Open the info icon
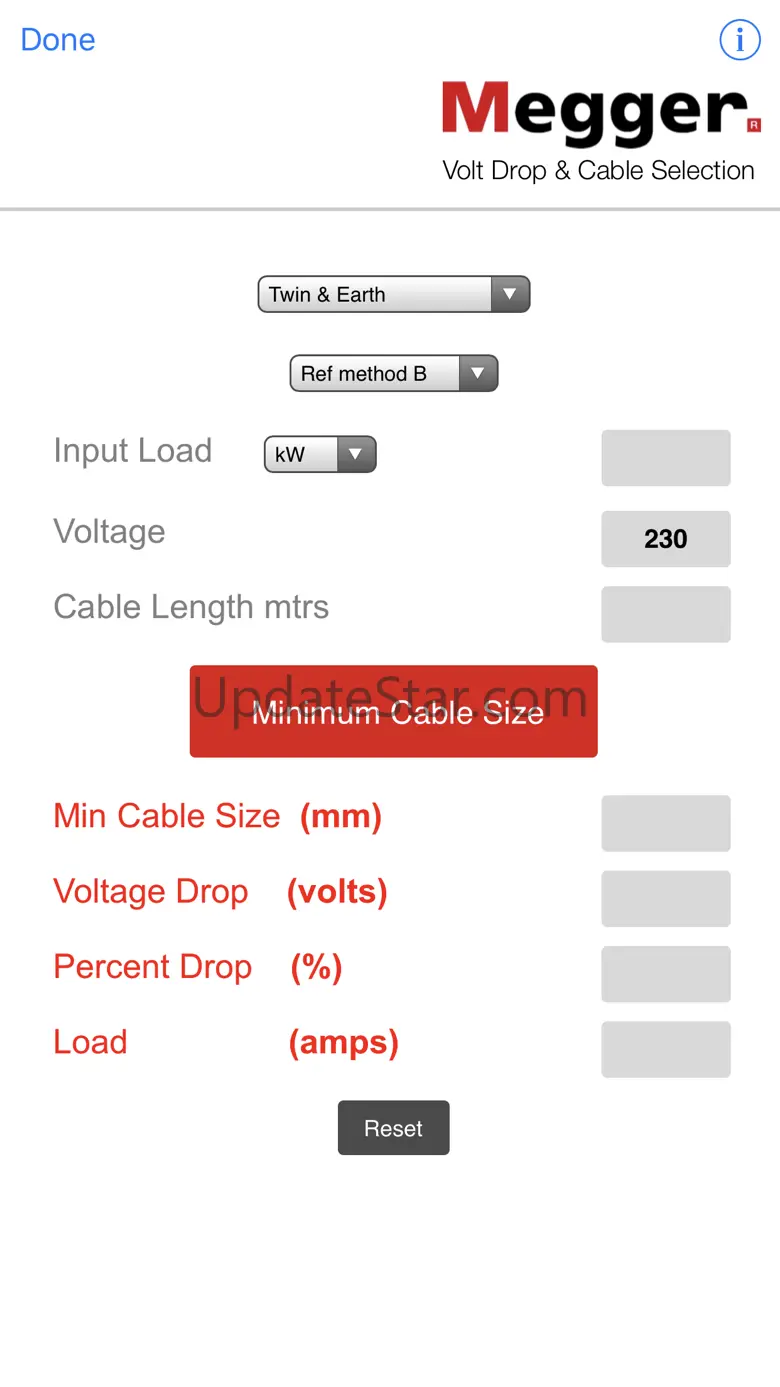Viewport: 780px width, 1387px height. tap(740, 40)
